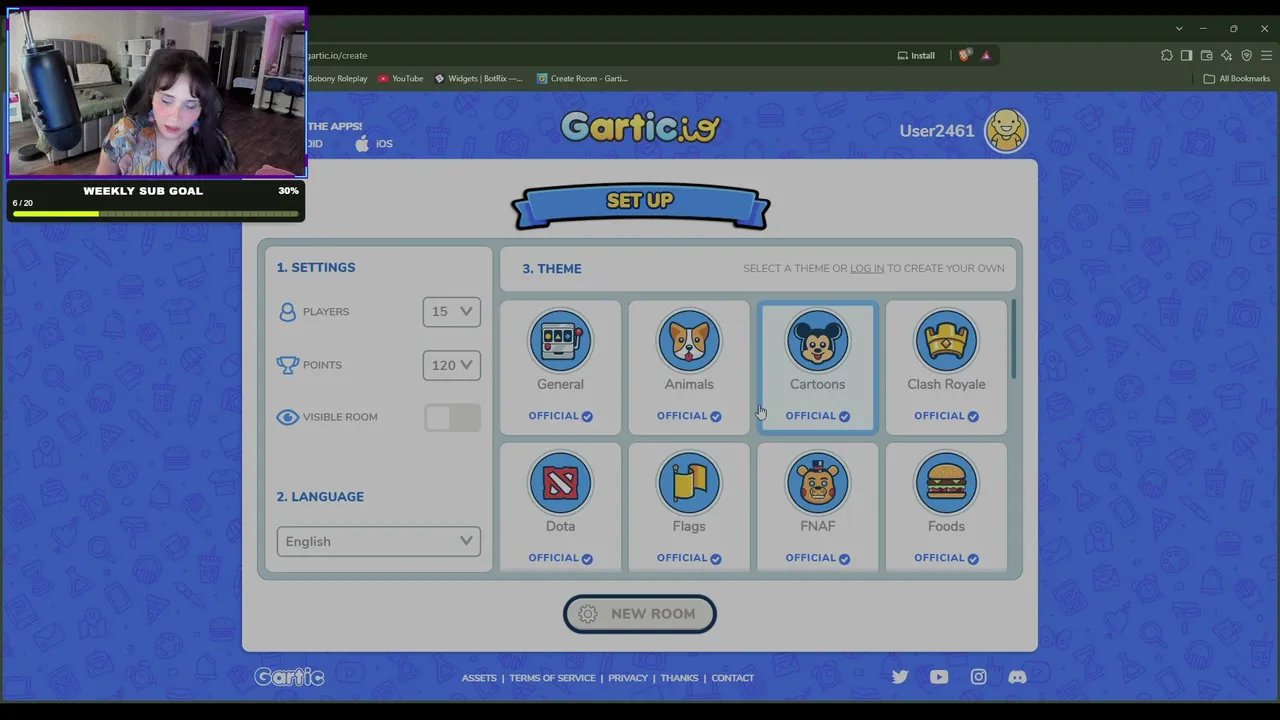Viewport: 1280px width, 720px height.
Task: Click the streamer webcam overlay
Action: click(156, 94)
